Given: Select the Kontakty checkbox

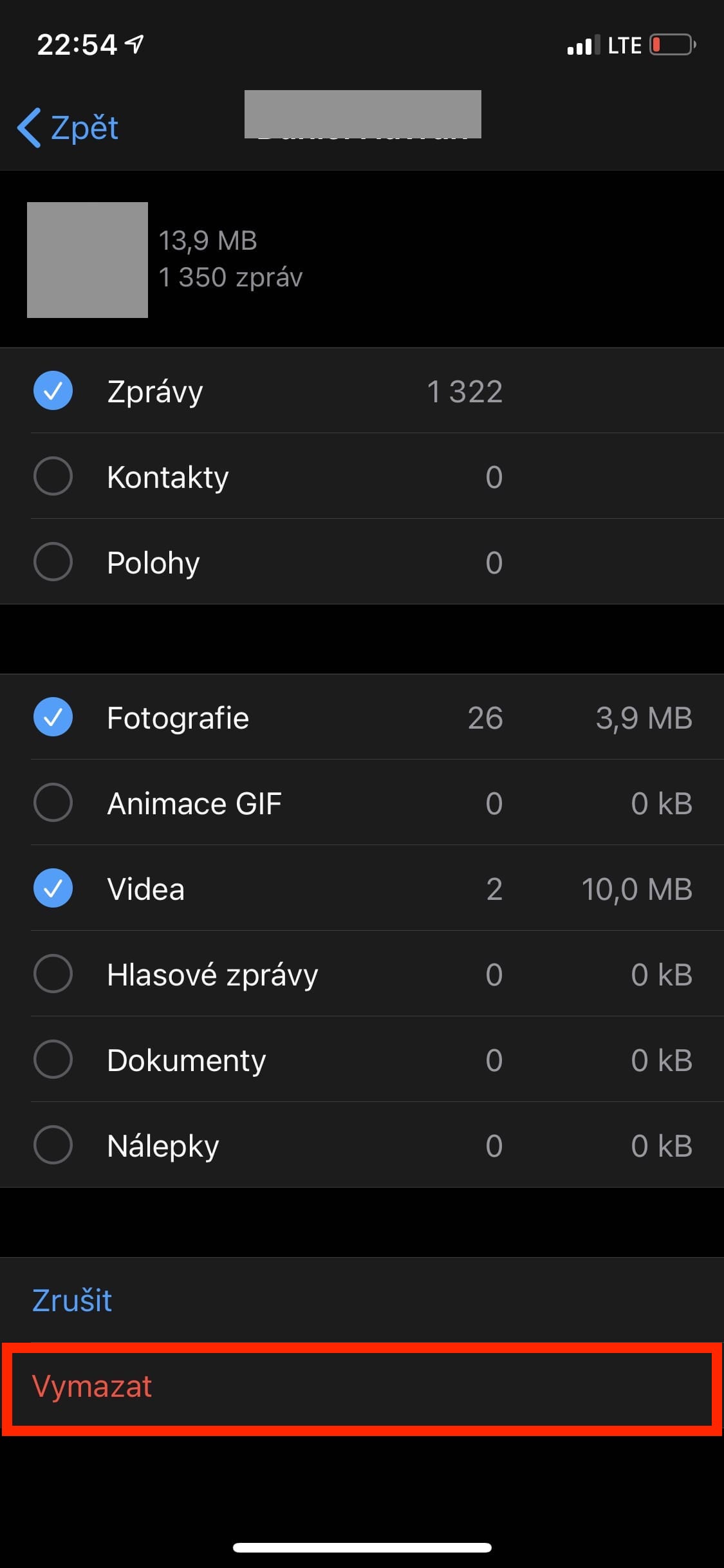Looking at the screenshot, I should pos(53,476).
